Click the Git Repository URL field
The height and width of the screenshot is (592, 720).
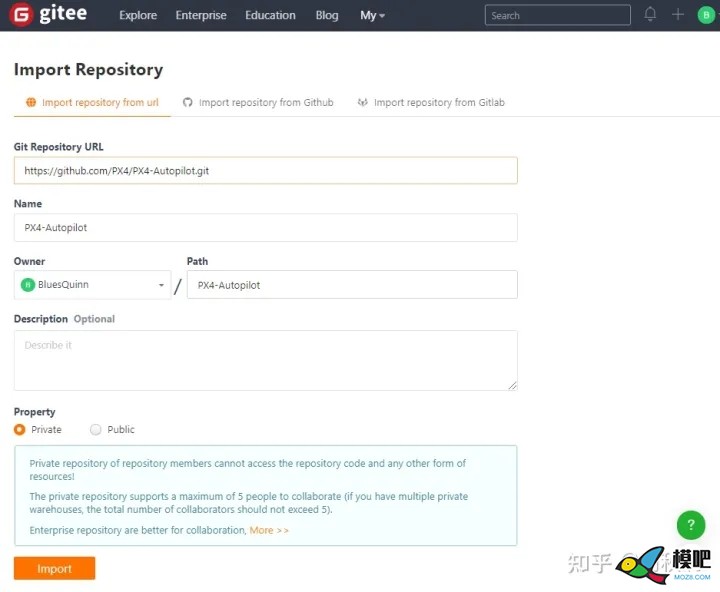click(265, 170)
